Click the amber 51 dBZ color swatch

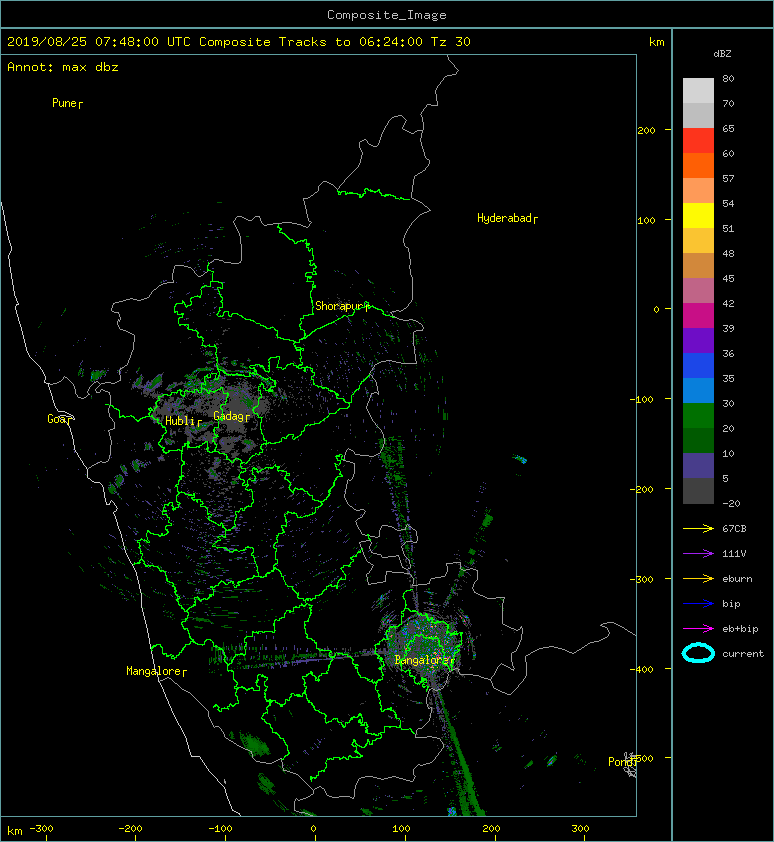pyautogui.click(x=698, y=241)
